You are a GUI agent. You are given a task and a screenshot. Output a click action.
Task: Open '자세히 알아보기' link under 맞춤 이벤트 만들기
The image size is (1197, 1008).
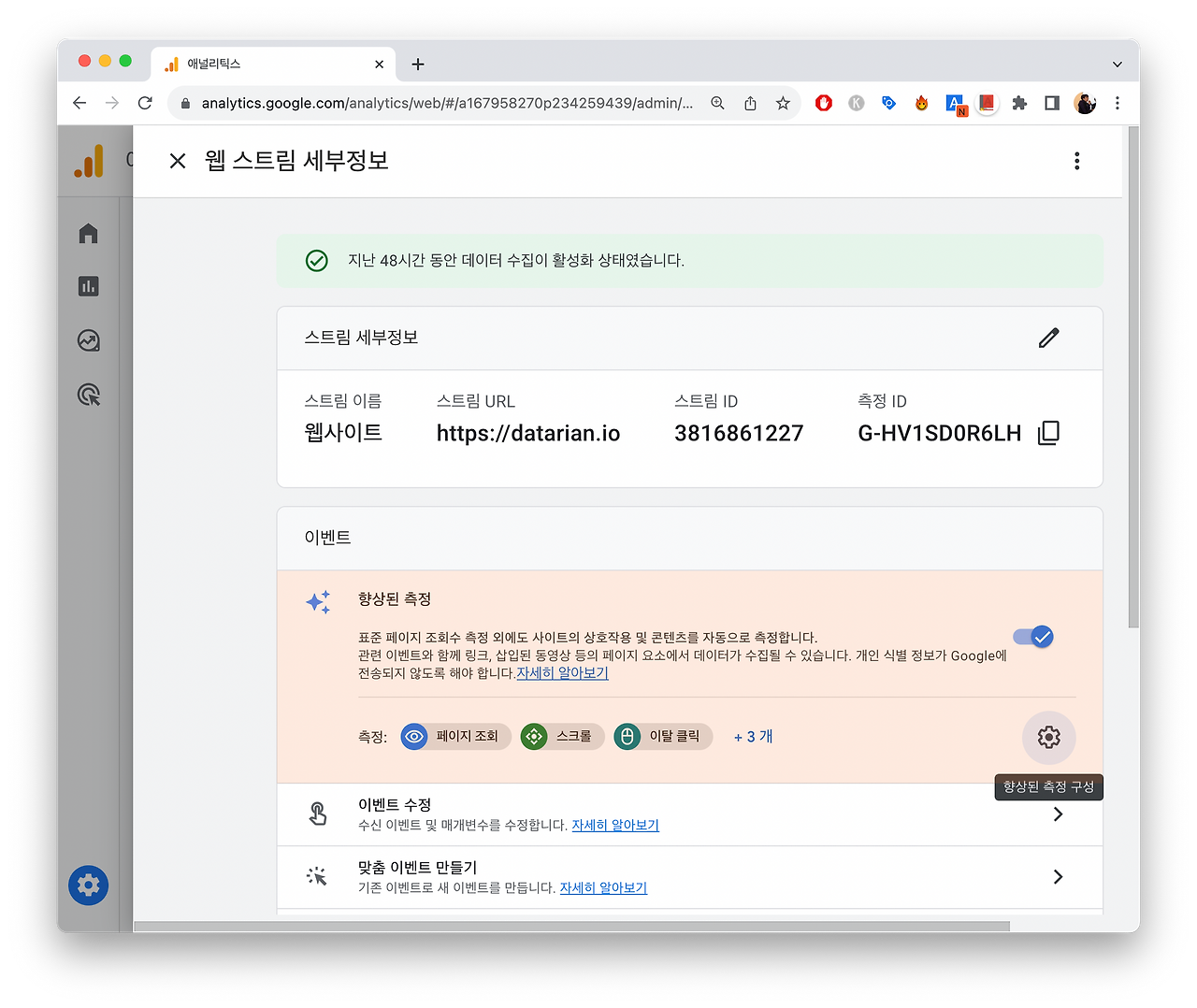603,887
